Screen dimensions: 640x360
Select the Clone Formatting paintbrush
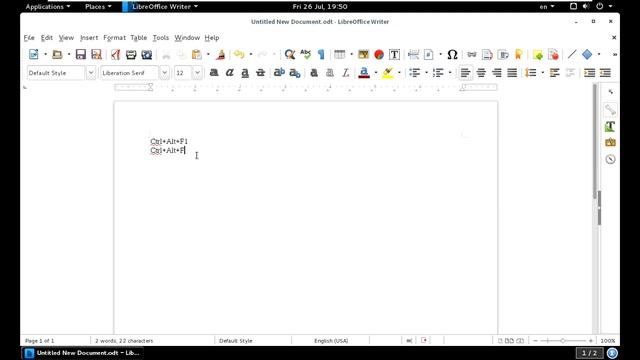coord(221,54)
